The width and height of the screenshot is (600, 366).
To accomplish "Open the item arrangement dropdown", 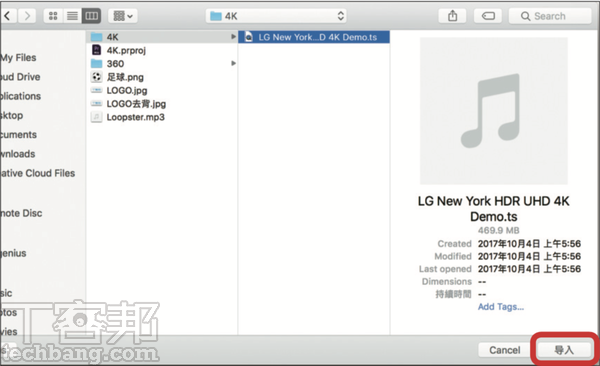I will click(x=123, y=16).
